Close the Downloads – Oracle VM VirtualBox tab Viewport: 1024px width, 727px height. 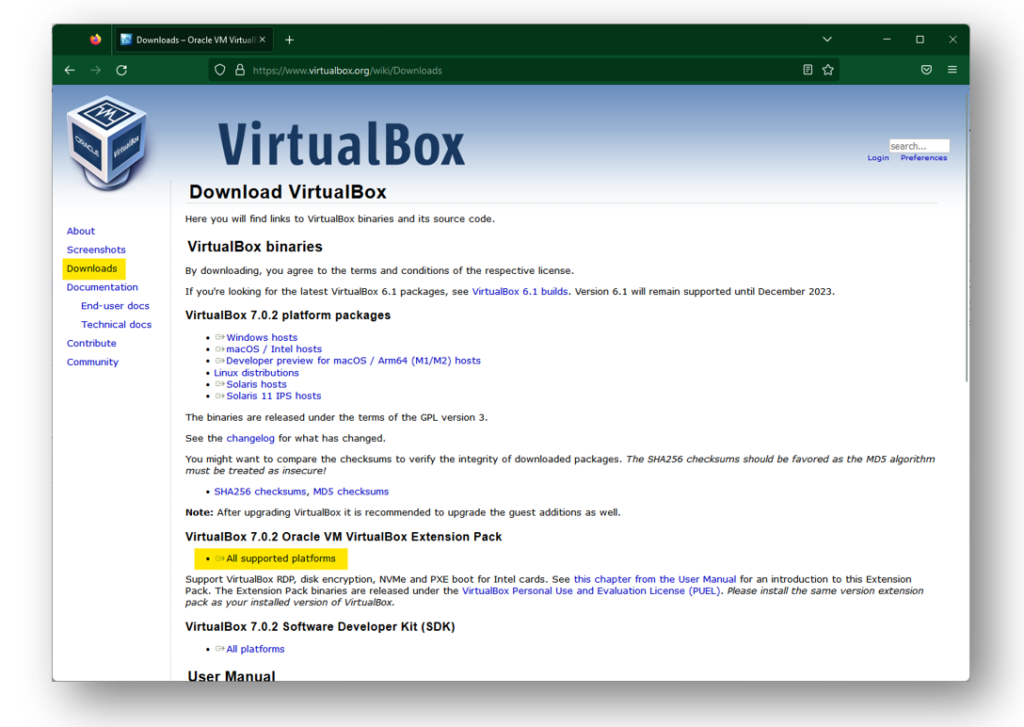(x=262, y=40)
